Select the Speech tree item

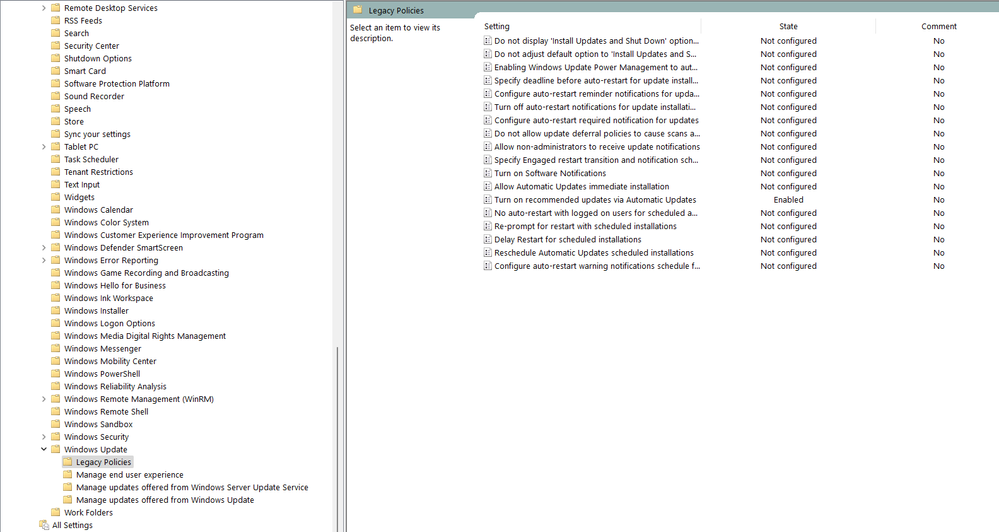77,109
